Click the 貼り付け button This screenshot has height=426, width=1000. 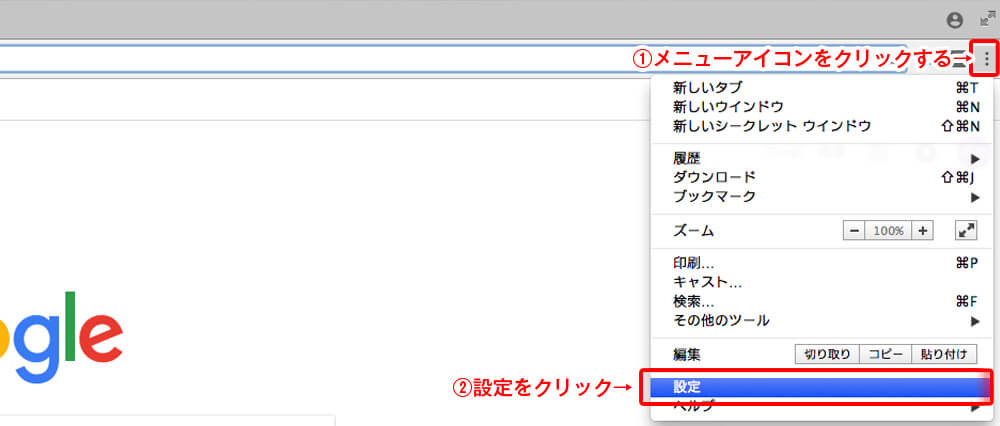[945, 354]
